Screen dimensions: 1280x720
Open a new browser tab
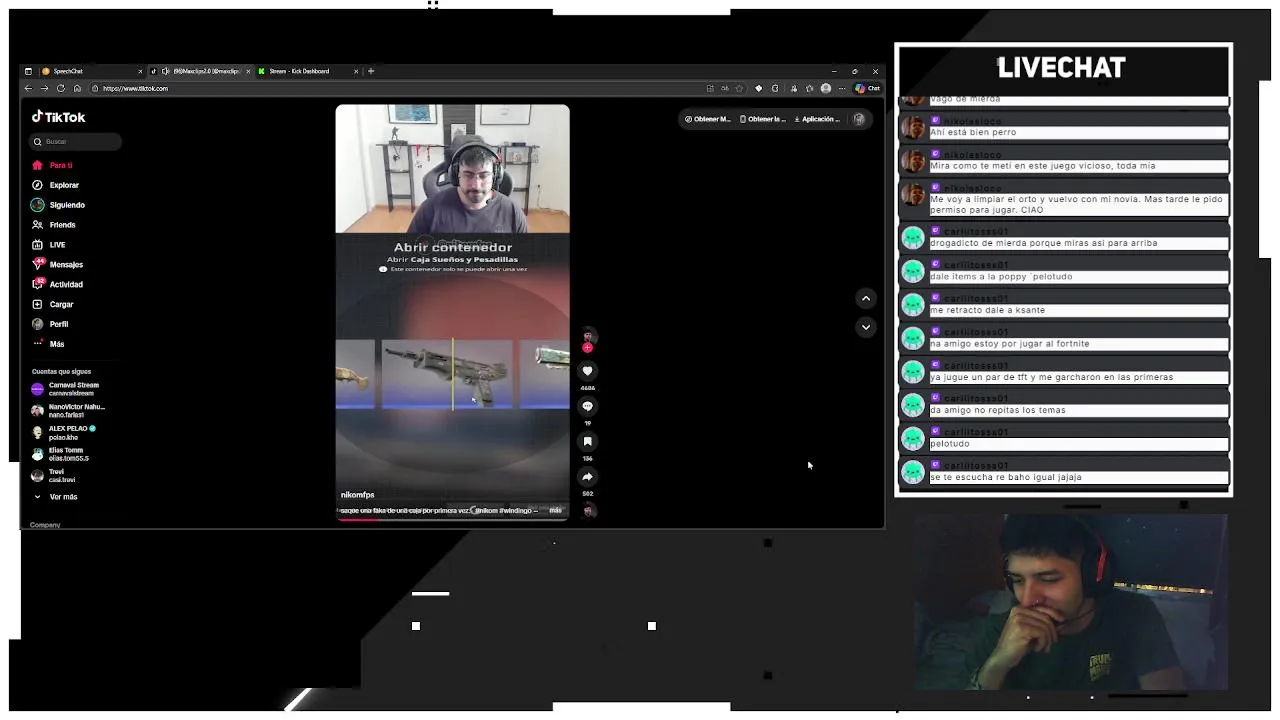371,71
